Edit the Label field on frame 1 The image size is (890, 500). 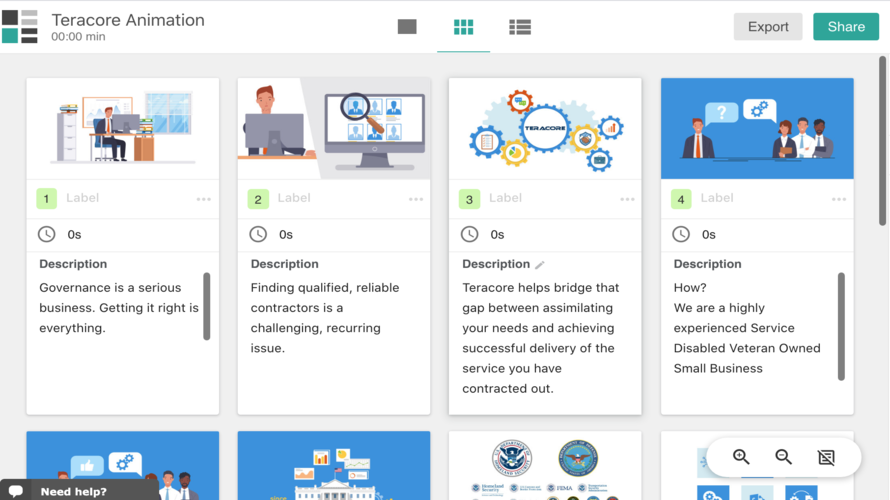[82, 198]
